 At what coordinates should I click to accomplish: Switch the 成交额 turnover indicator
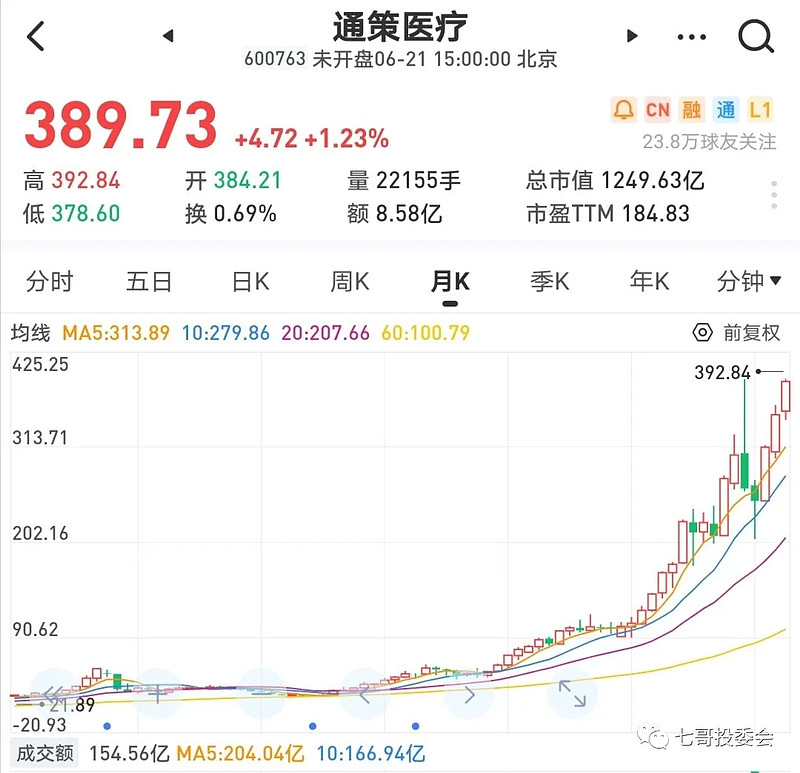coord(45,753)
